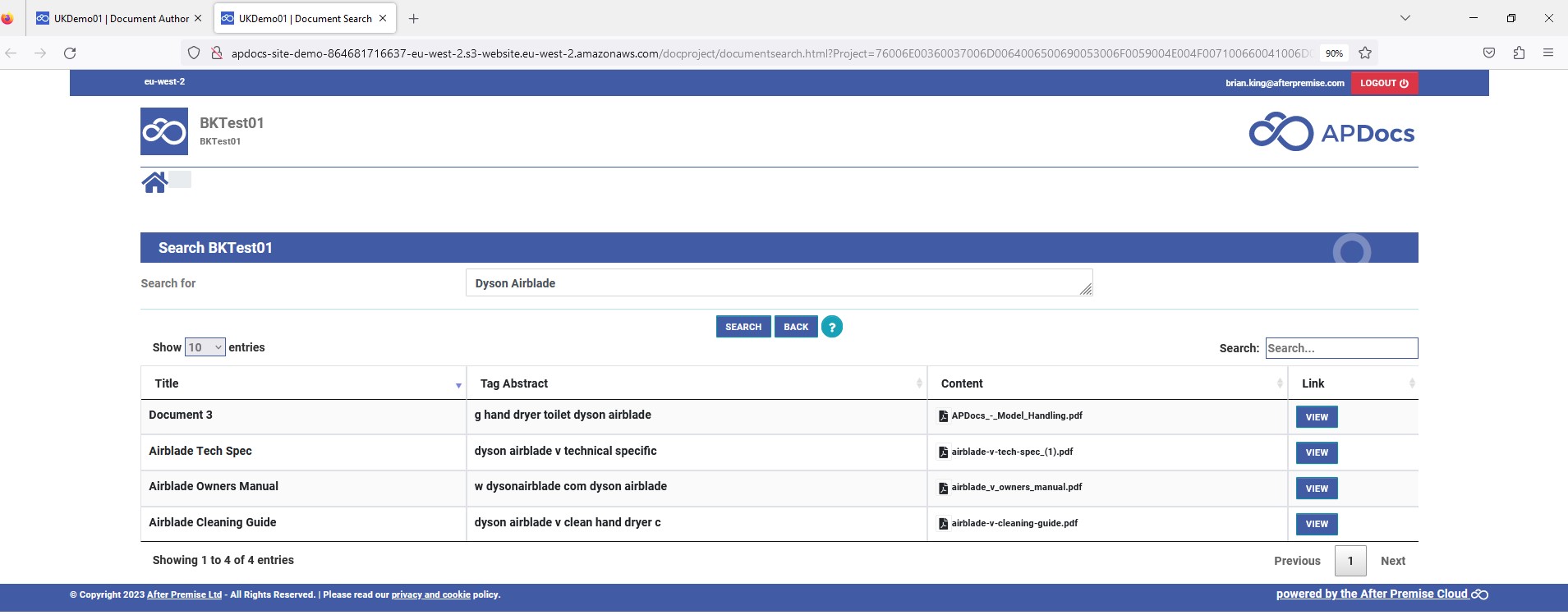Sort table by Link column
The width and height of the screenshot is (1568, 615).
pyautogui.click(x=1354, y=383)
